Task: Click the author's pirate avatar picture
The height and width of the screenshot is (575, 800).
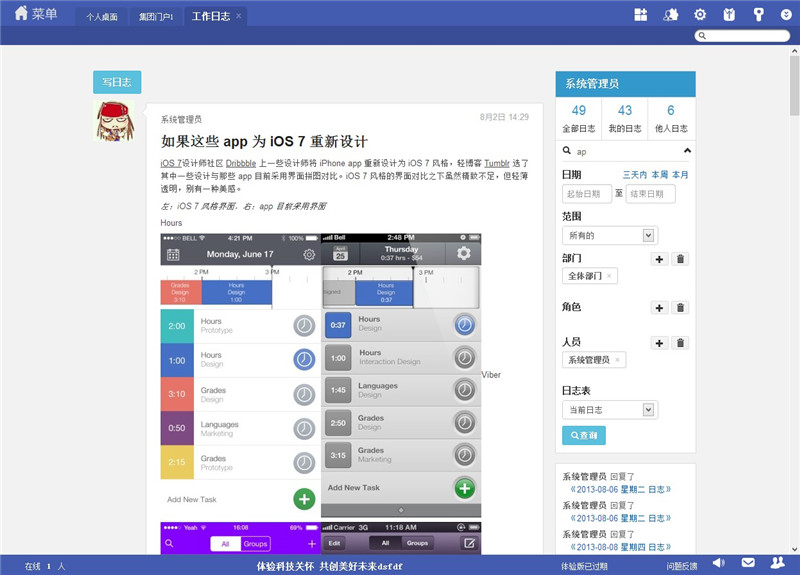Action: coord(115,120)
